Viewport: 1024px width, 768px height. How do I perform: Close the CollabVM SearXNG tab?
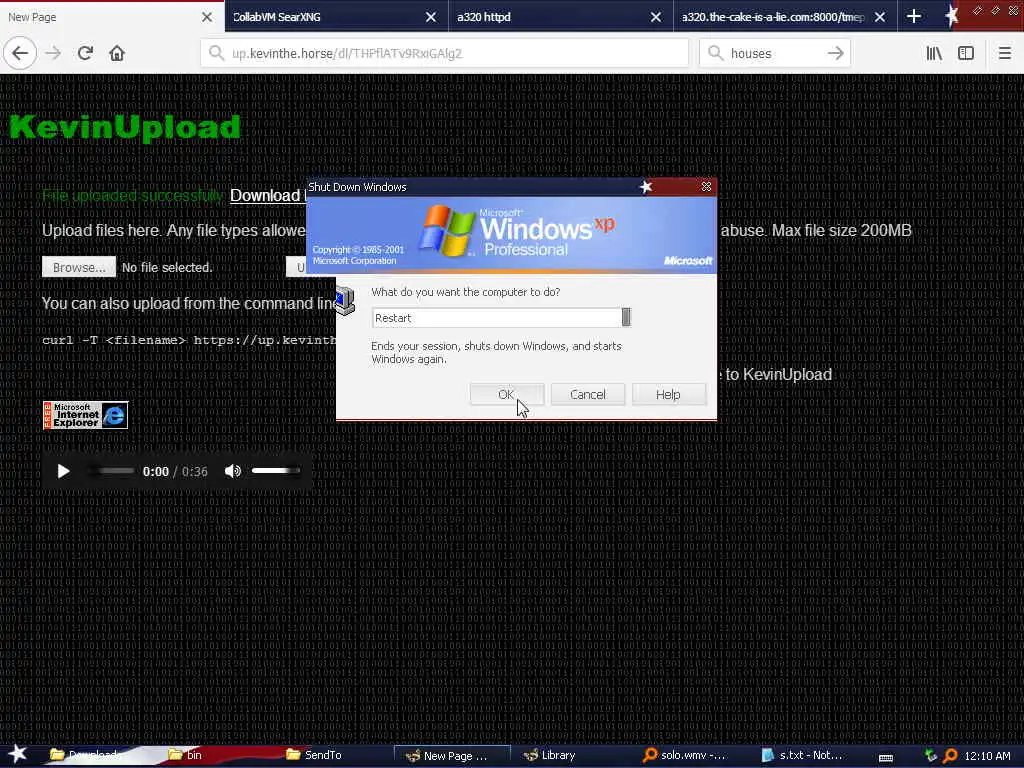pos(431,17)
